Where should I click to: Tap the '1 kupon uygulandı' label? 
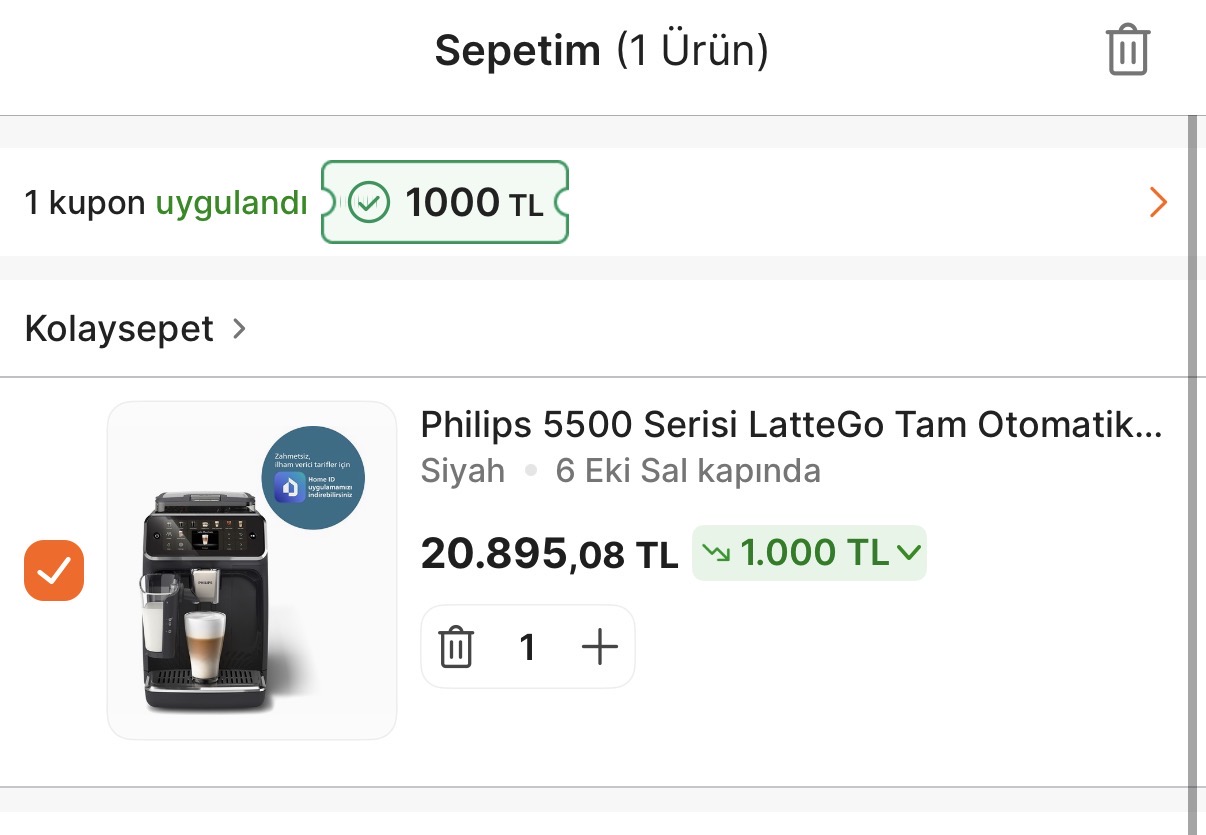tap(165, 203)
